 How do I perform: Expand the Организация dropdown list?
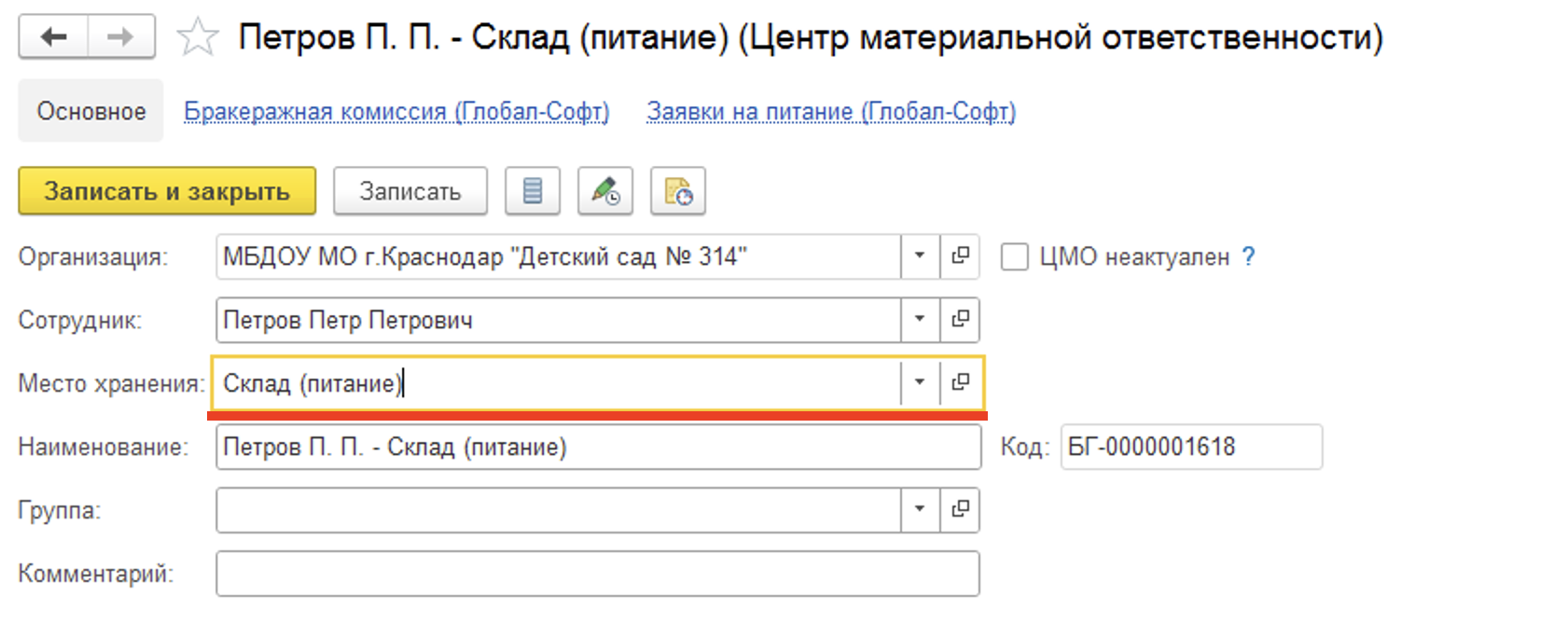pos(920,256)
